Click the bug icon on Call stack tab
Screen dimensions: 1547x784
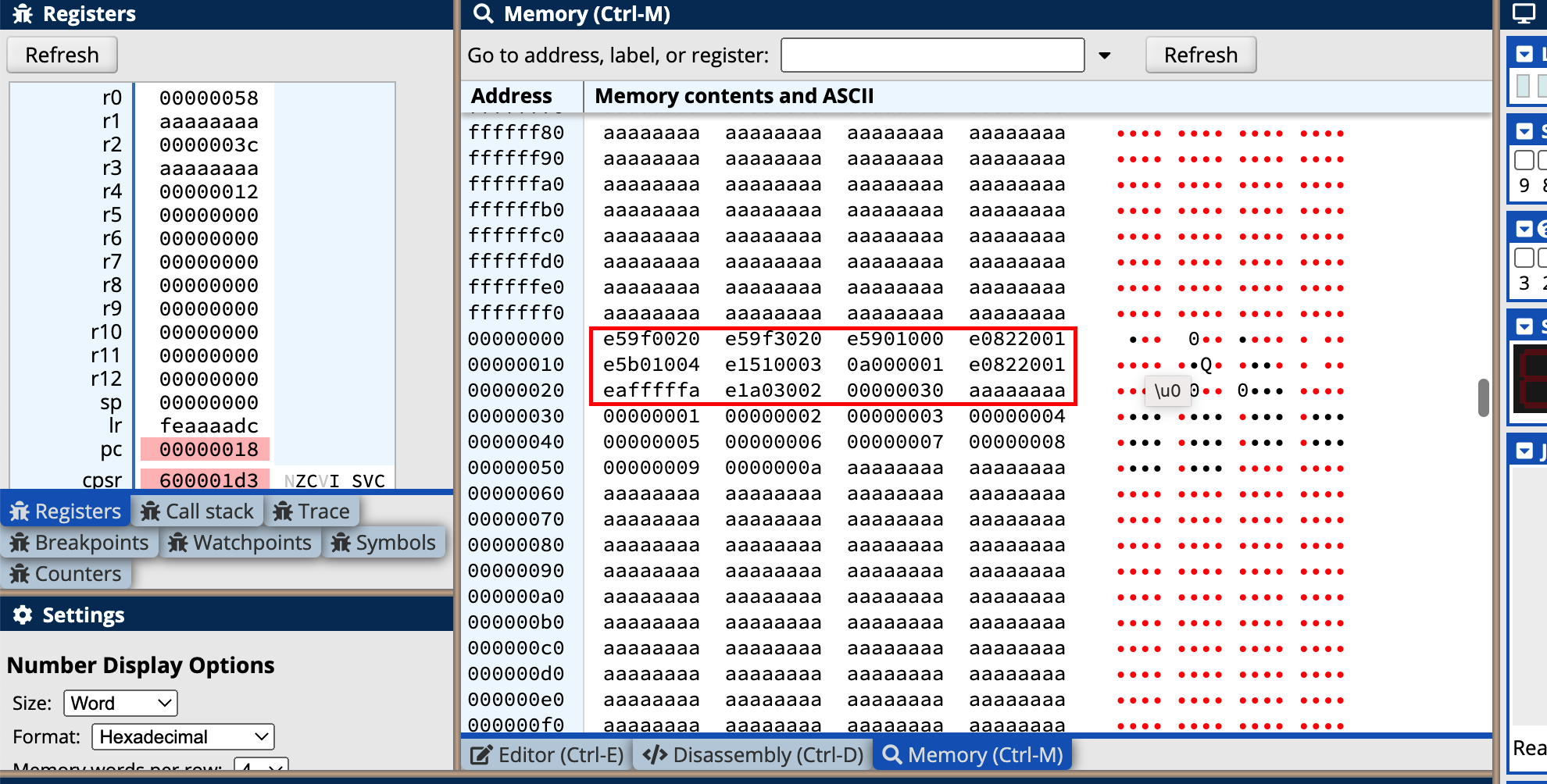click(x=150, y=511)
